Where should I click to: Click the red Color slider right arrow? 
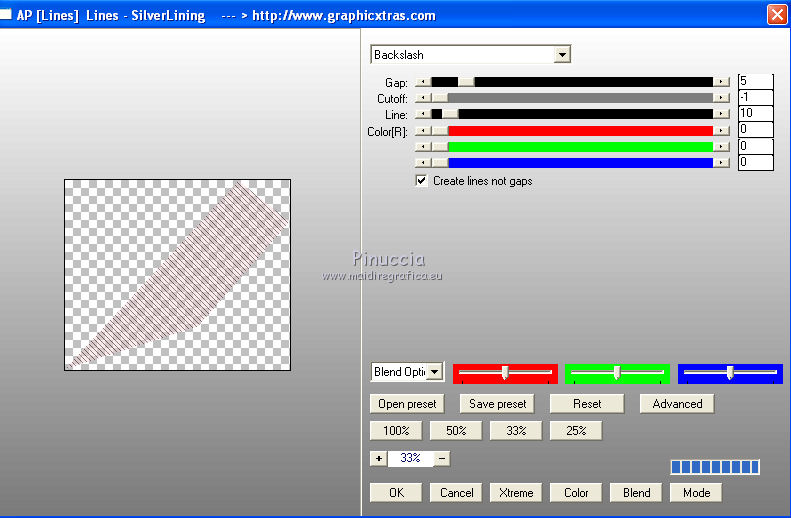[x=721, y=131]
